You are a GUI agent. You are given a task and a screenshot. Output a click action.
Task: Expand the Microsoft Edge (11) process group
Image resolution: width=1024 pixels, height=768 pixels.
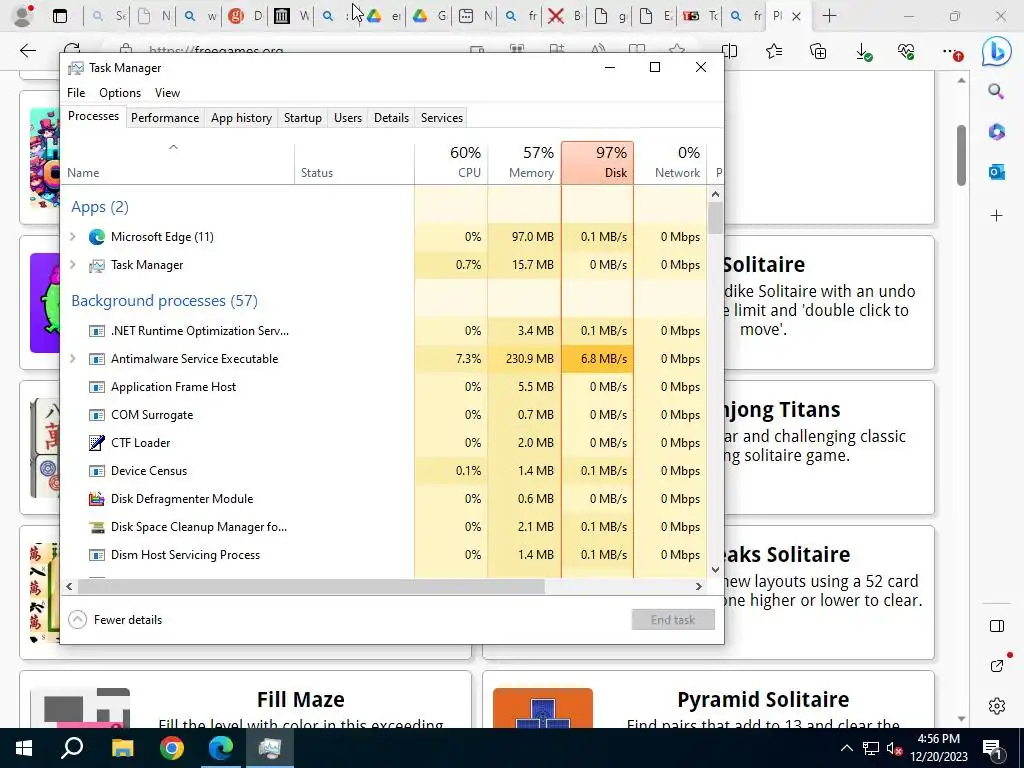[x=72, y=237]
